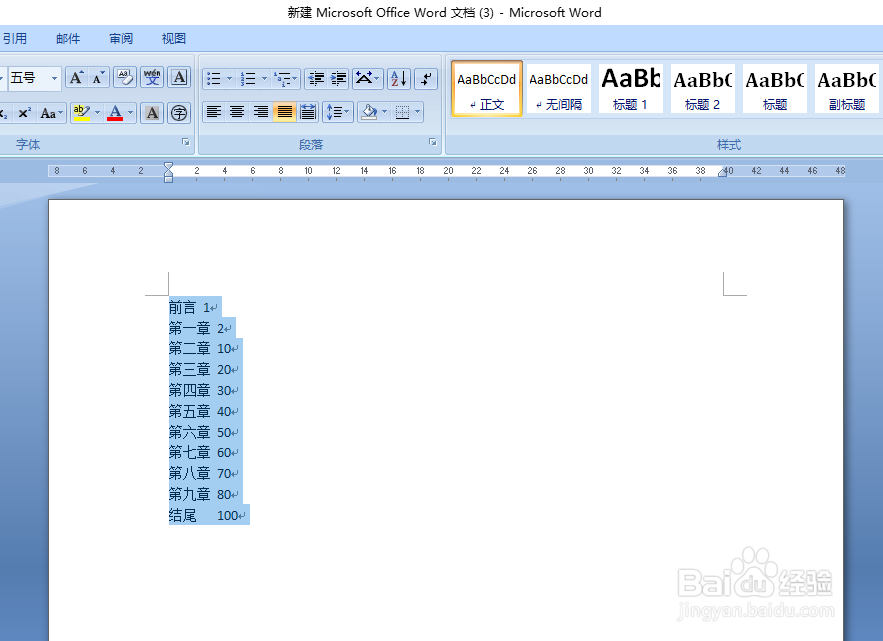Expand the bullet list style arrow

point(229,78)
